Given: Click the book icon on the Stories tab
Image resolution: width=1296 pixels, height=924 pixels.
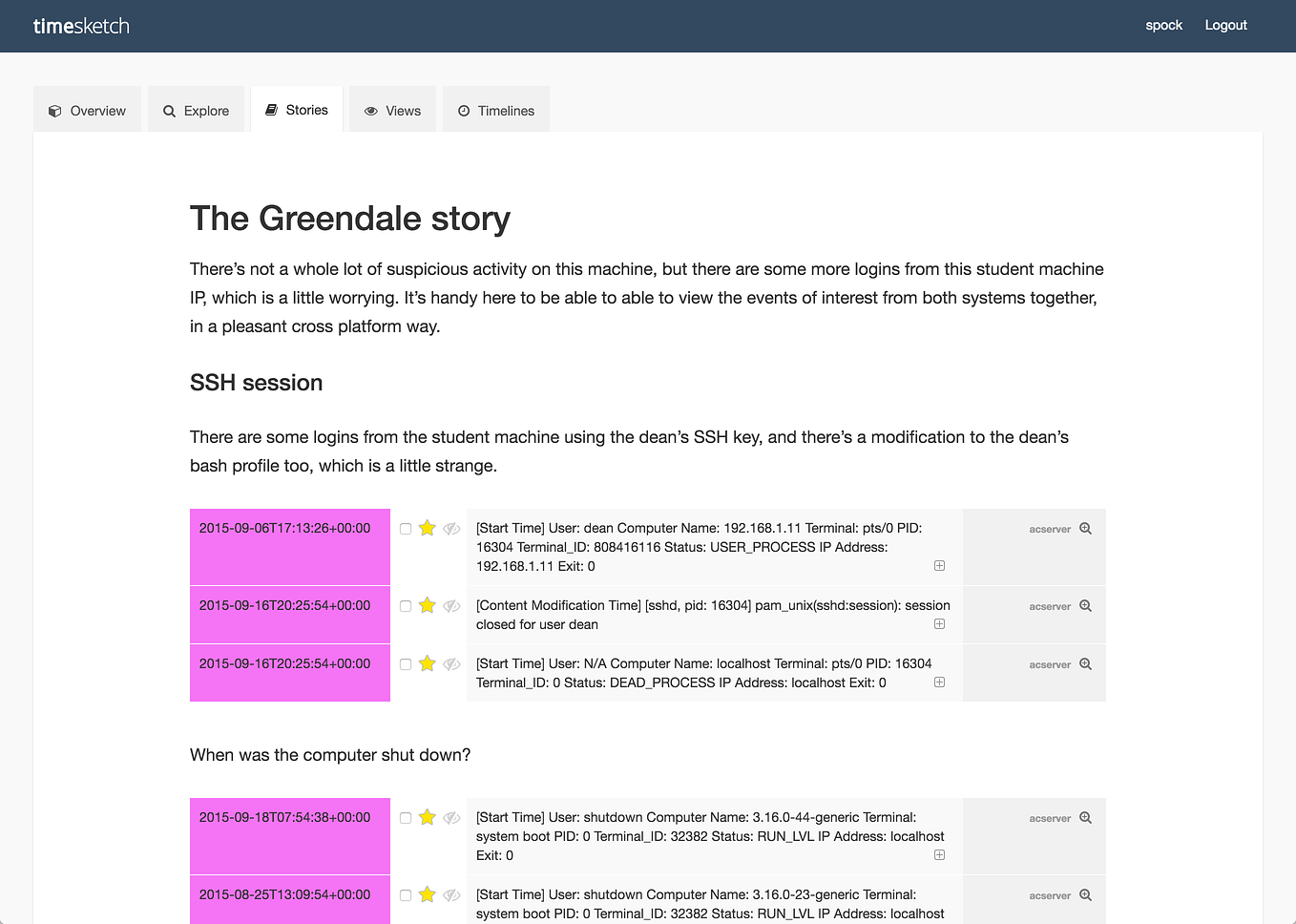Looking at the screenshot, I should click(x=274, y=109).
